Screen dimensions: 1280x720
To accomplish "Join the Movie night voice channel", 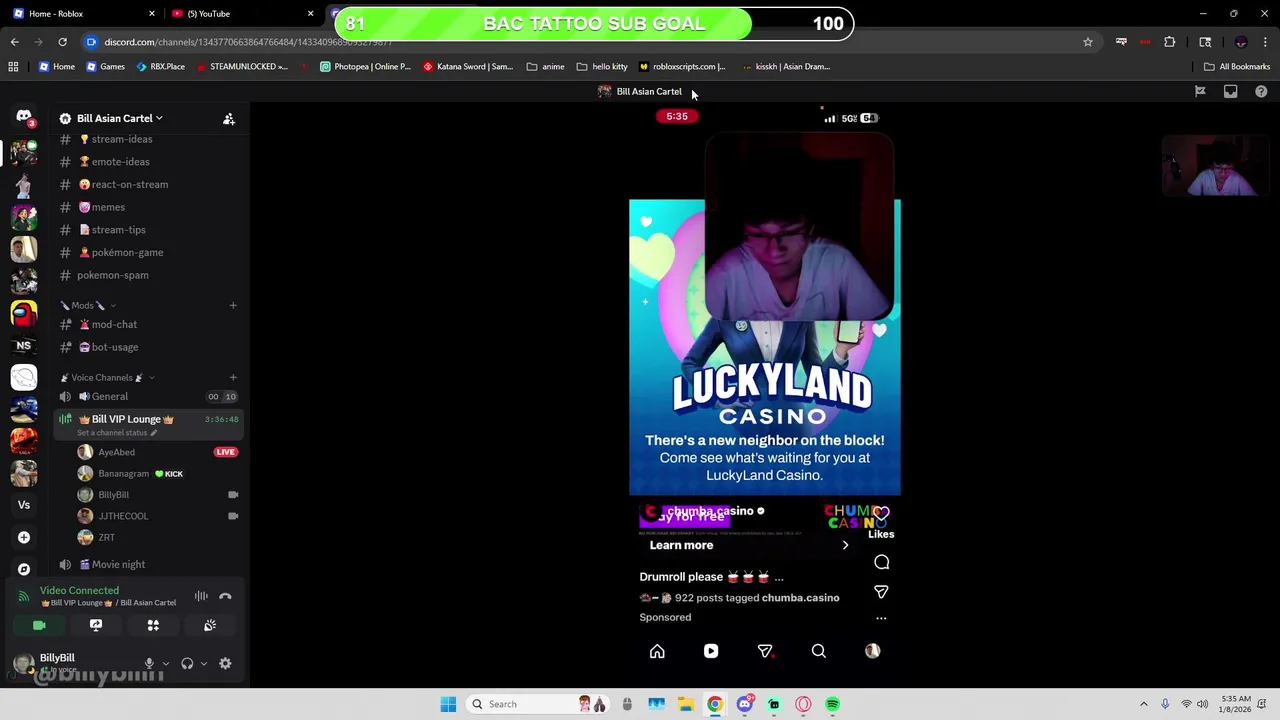I will [x=148, y=564].
